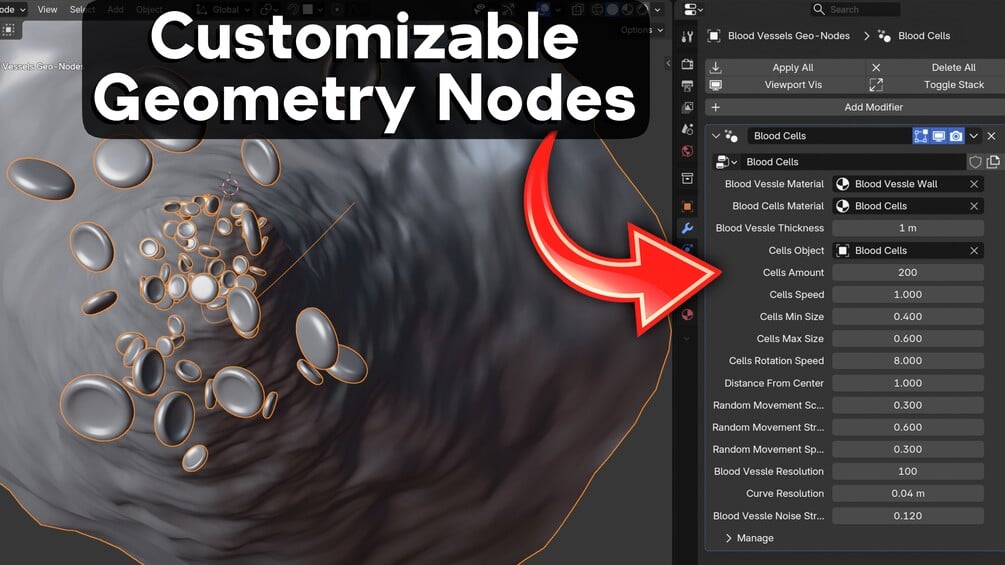1005x565 pixels.
Task: Clear the Blood Cells Material field
Action: click(x=974, y=206)
